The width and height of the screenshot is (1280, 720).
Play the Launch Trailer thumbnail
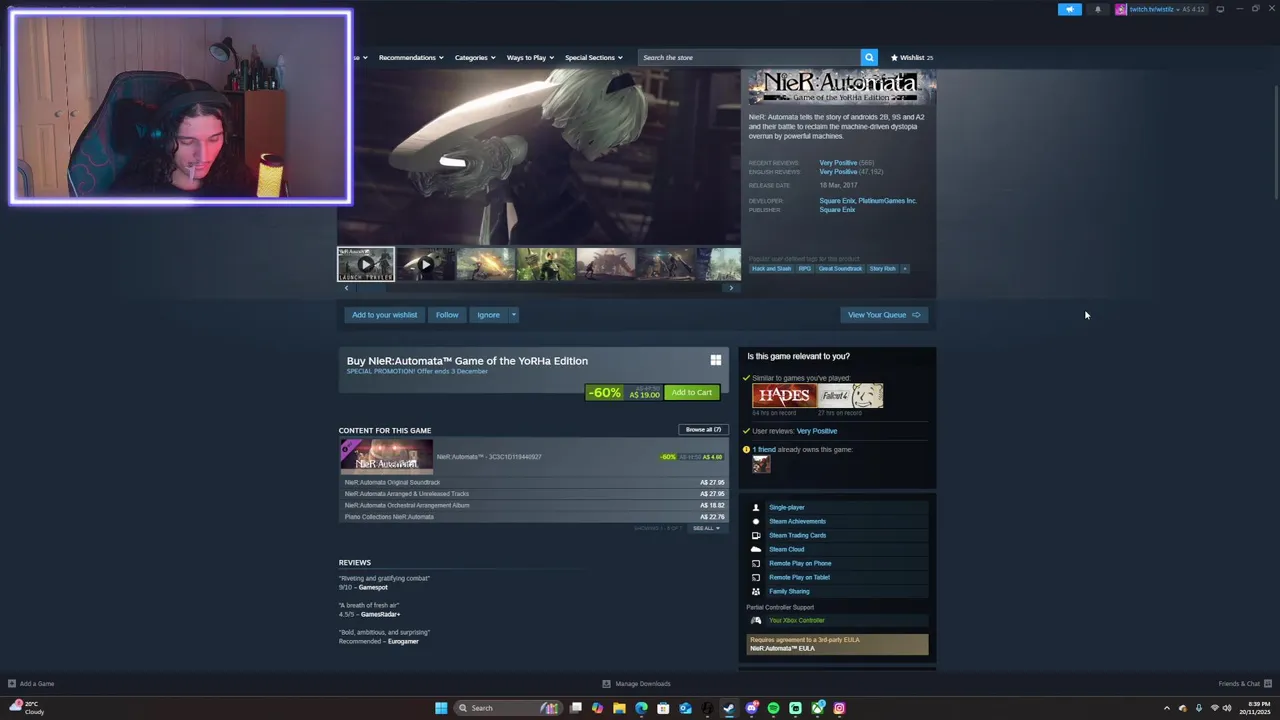point(366,264)
